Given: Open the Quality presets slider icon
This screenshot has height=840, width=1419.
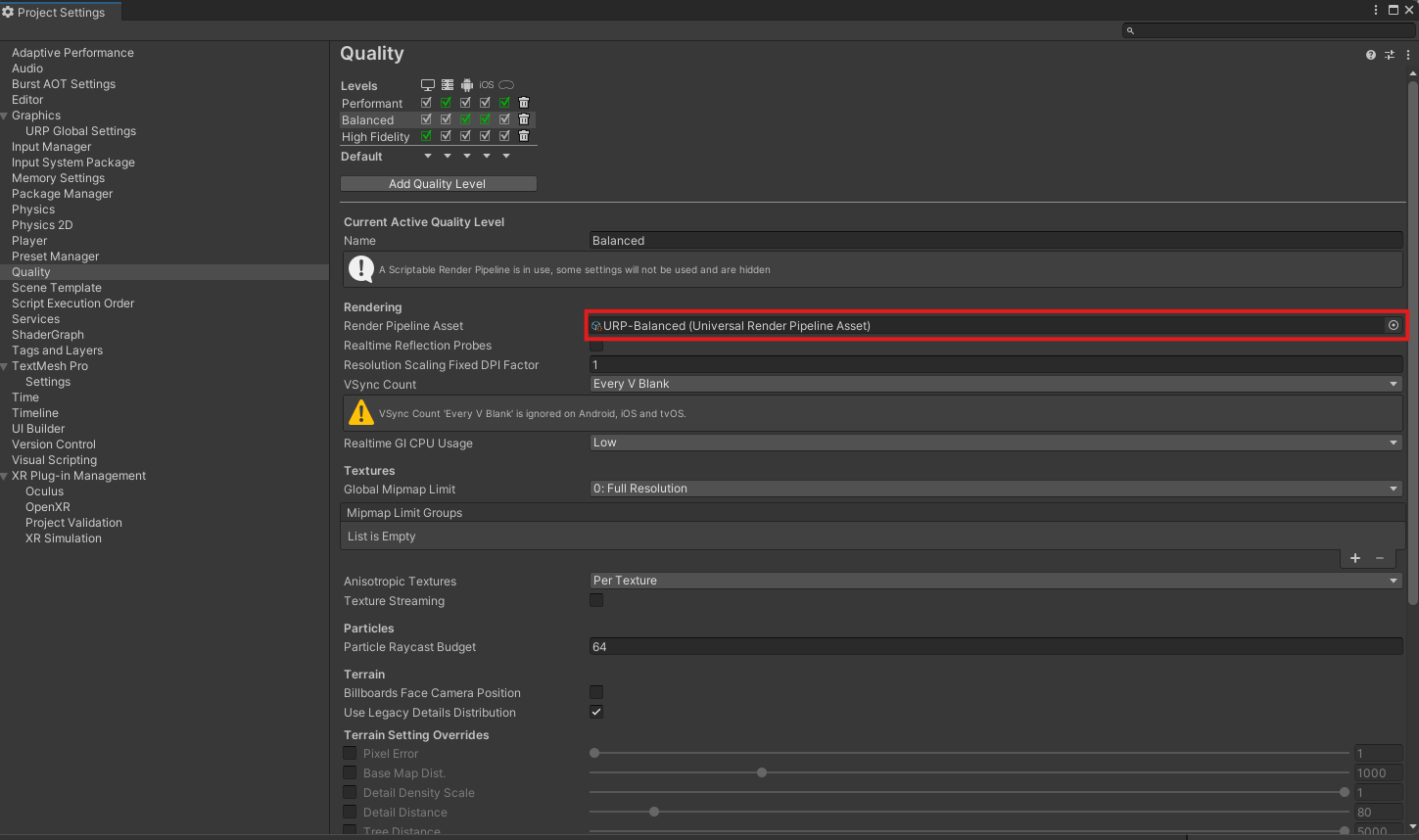Looking at the screenshot, I should (x=1389, y=55).
